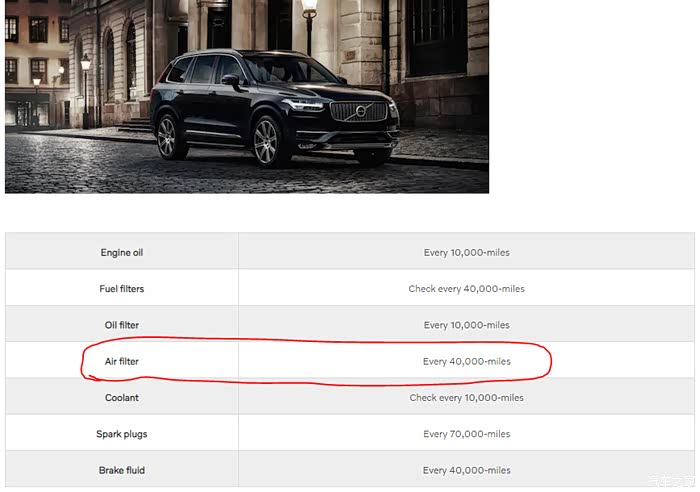
Task: Click the Air filter "Every 40,000-miles" value
Action: 466,361
